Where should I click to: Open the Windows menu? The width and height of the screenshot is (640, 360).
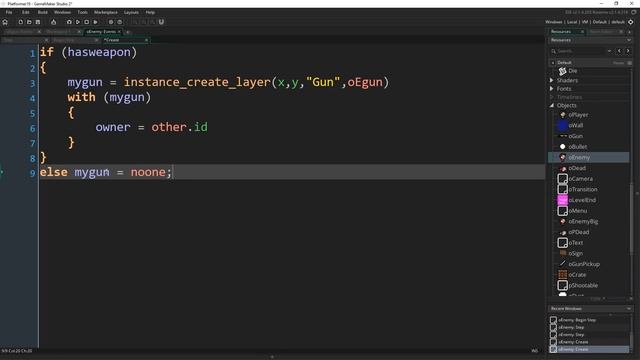point(62,12)
